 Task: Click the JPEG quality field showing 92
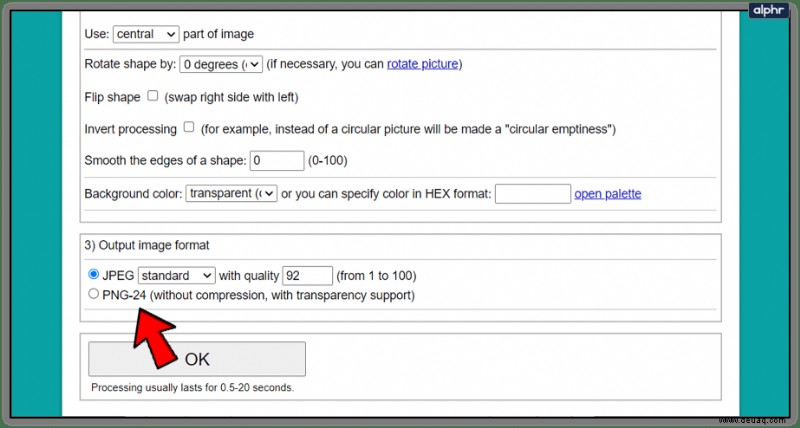(307, 275)
